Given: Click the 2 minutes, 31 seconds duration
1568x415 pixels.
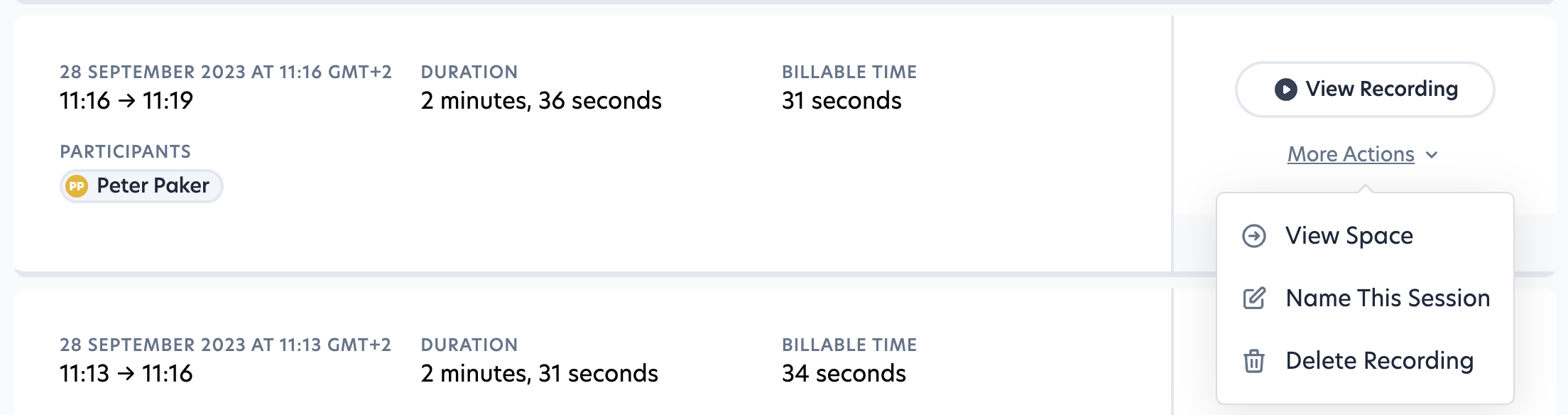Looking at the screenshot, I should 539,374.
